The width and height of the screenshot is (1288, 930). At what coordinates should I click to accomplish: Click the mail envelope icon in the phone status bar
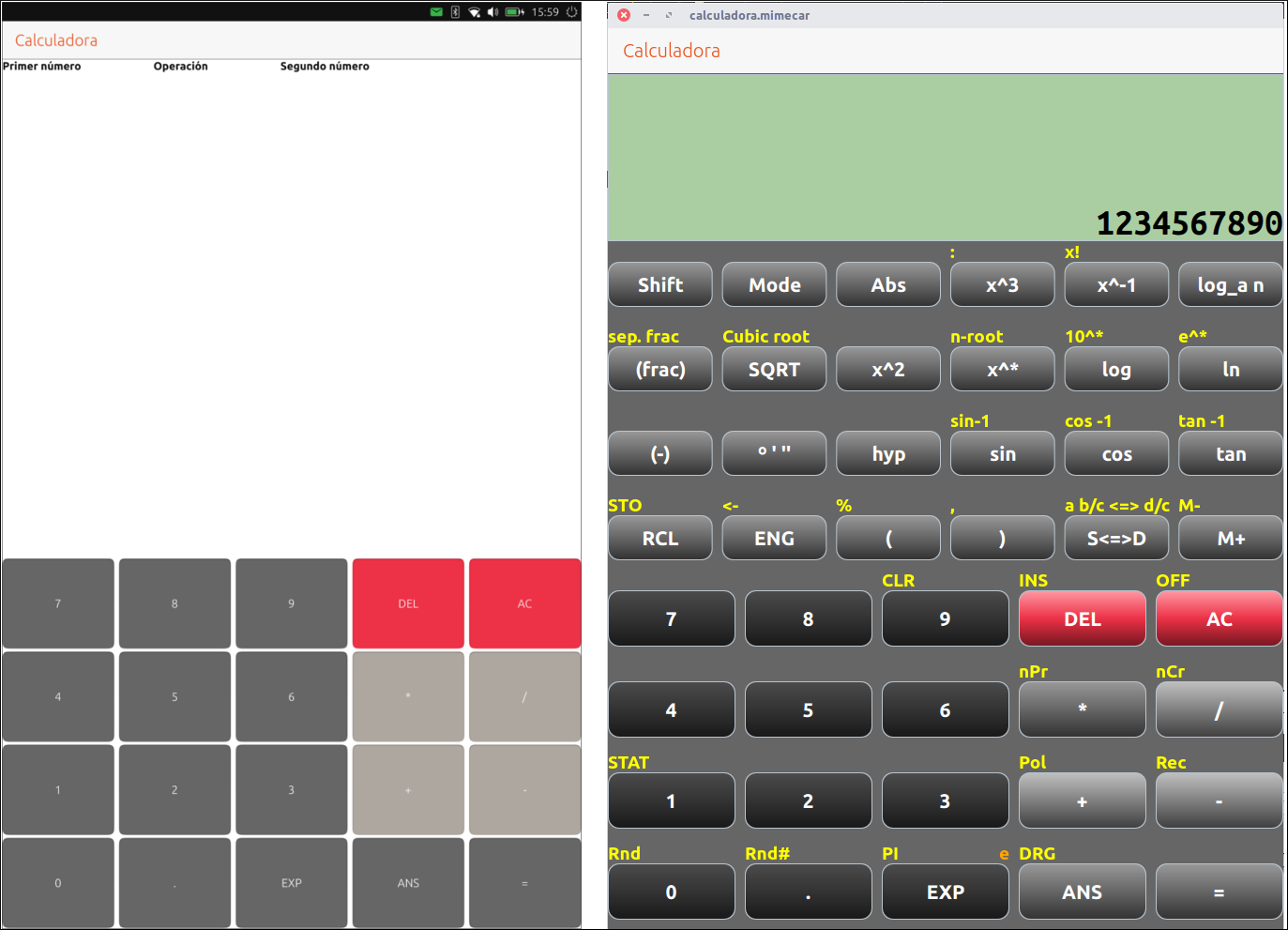(436, 12)
